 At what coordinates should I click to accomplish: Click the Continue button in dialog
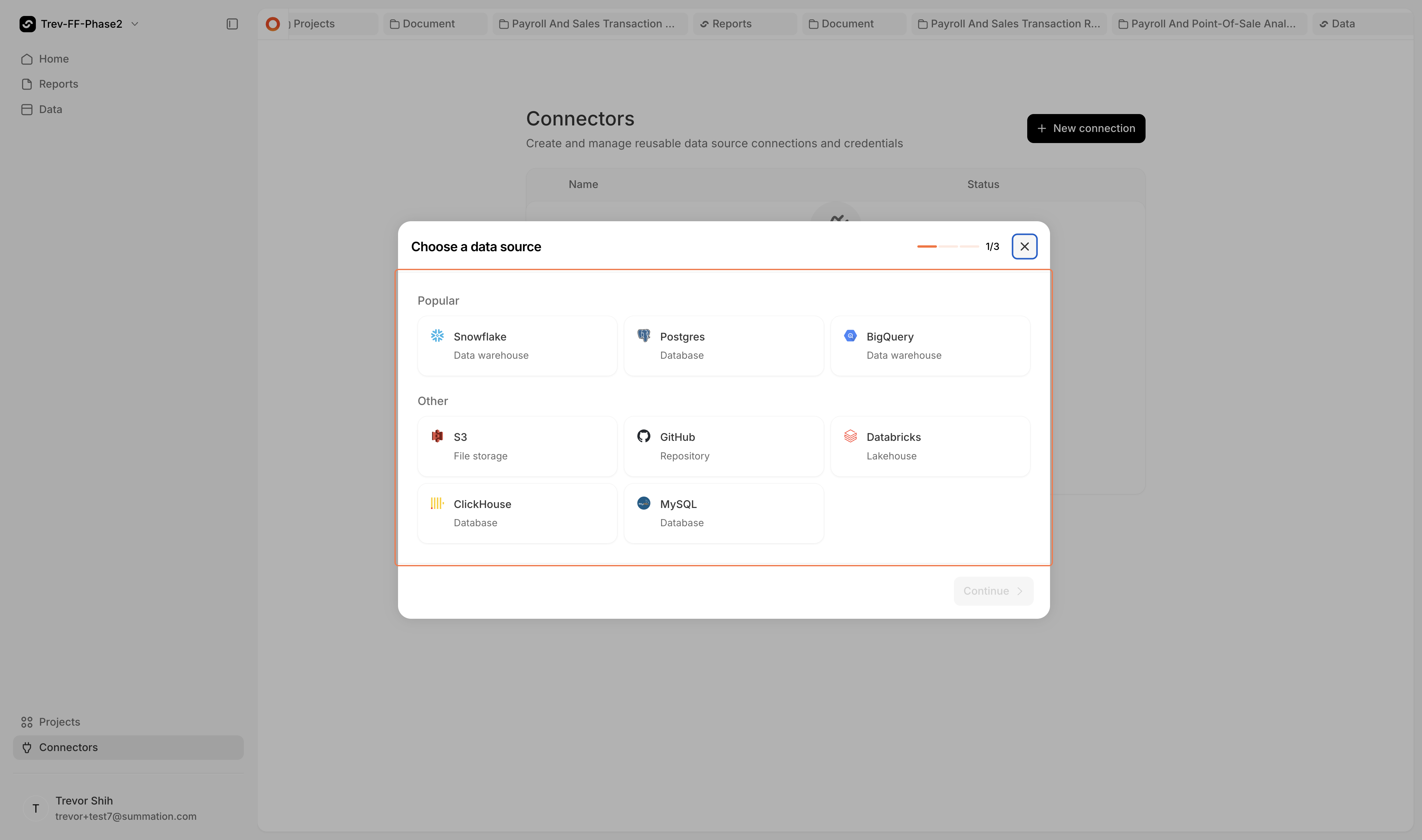[x=993, y=591]
